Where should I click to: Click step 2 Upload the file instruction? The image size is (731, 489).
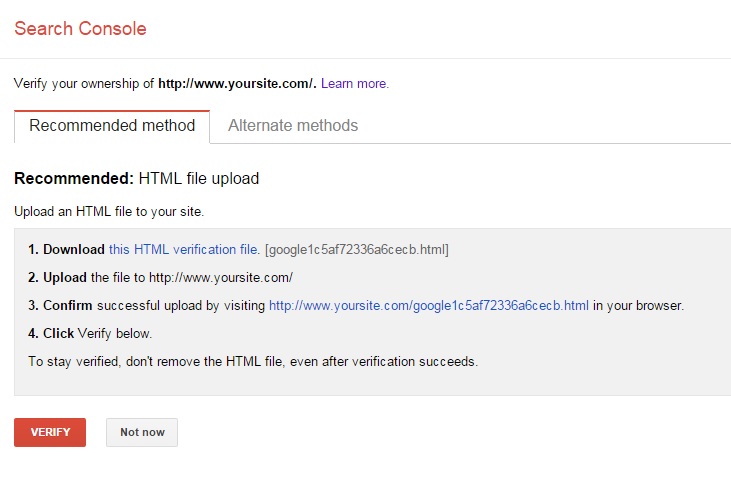[x=160, y=278]
